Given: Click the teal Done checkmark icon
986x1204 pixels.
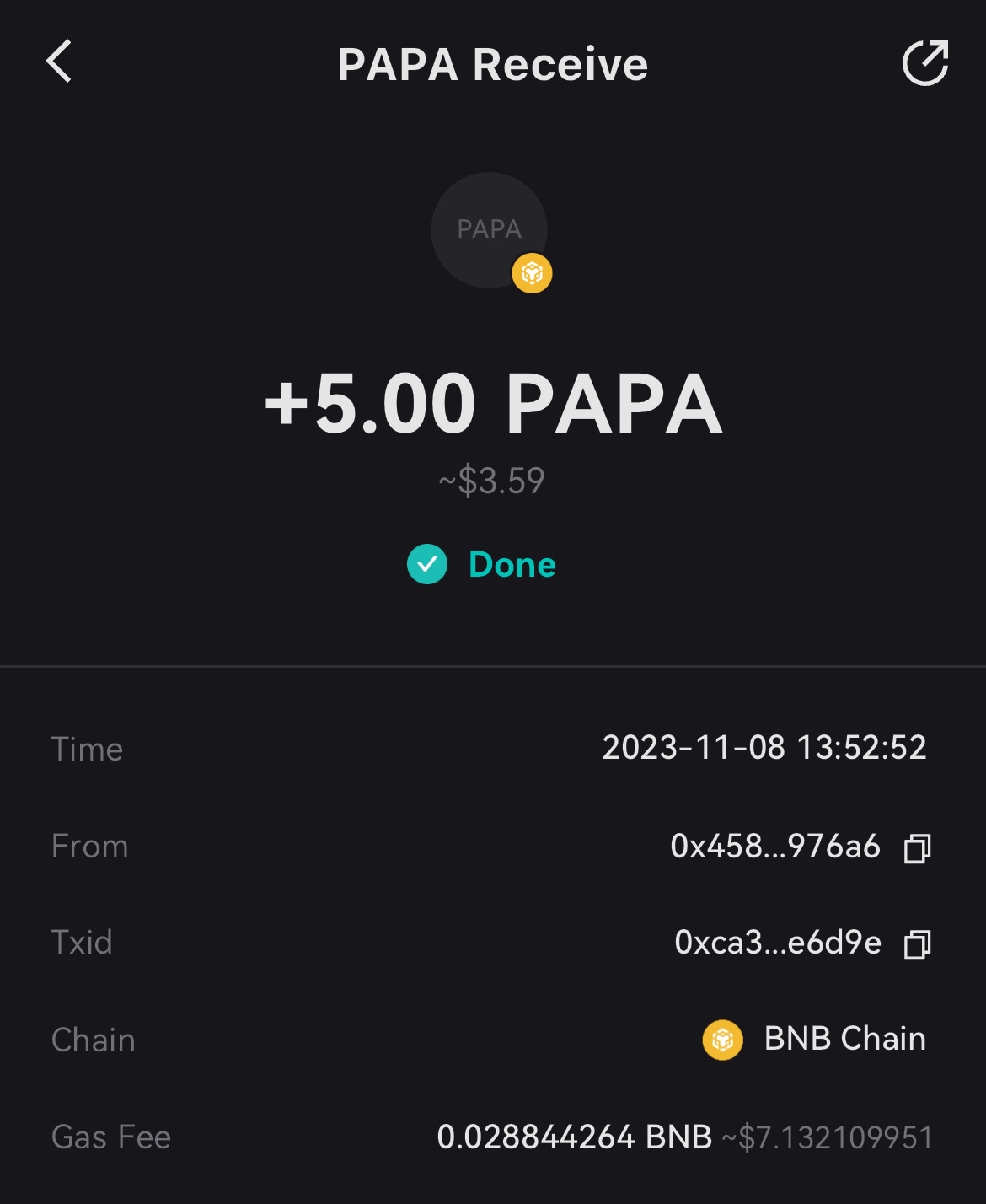Looking at the screenshot, I should 427,564.
